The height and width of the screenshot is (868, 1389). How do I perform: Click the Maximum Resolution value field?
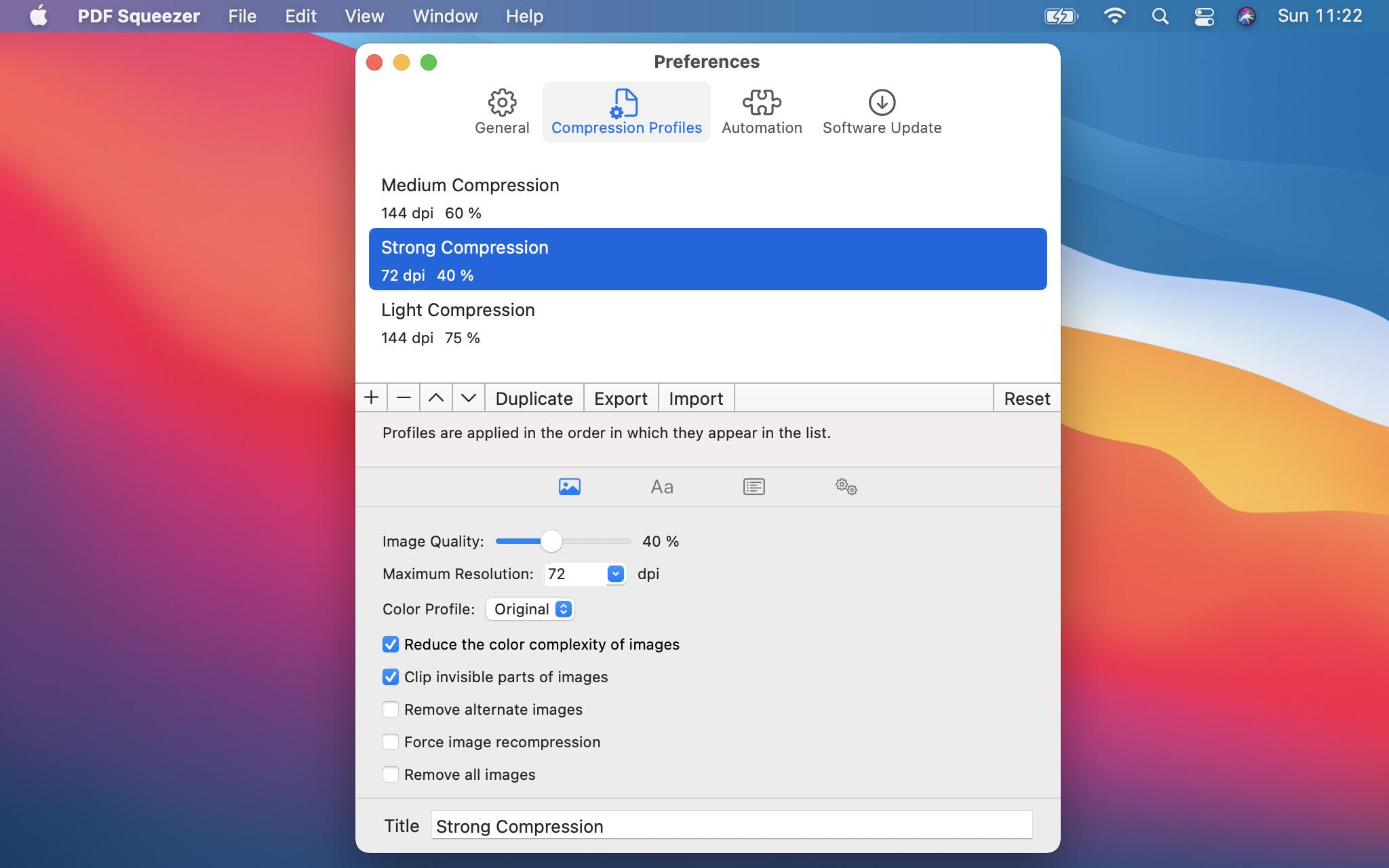point(576,574)
